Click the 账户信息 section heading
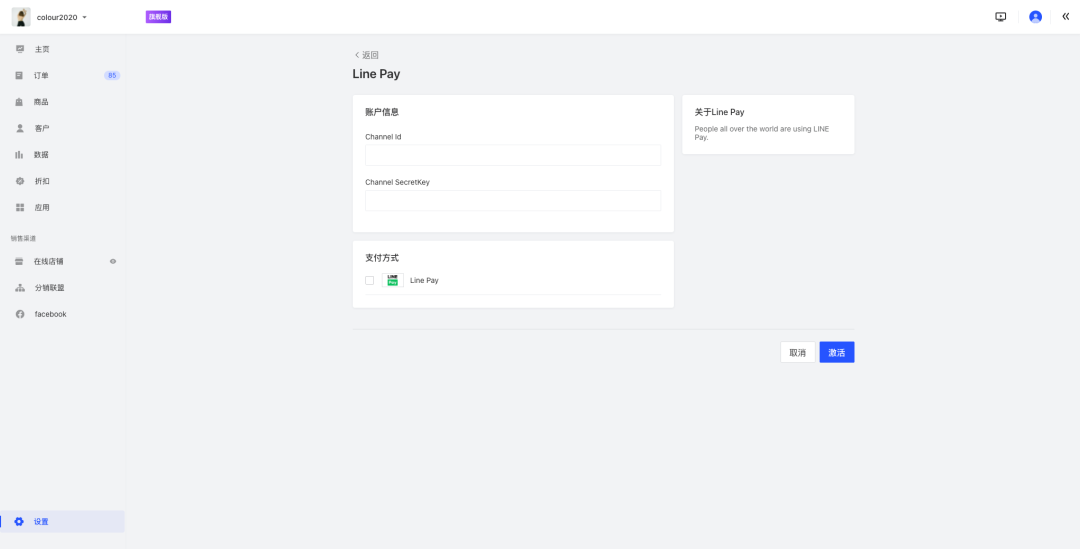 pos(382,112)
